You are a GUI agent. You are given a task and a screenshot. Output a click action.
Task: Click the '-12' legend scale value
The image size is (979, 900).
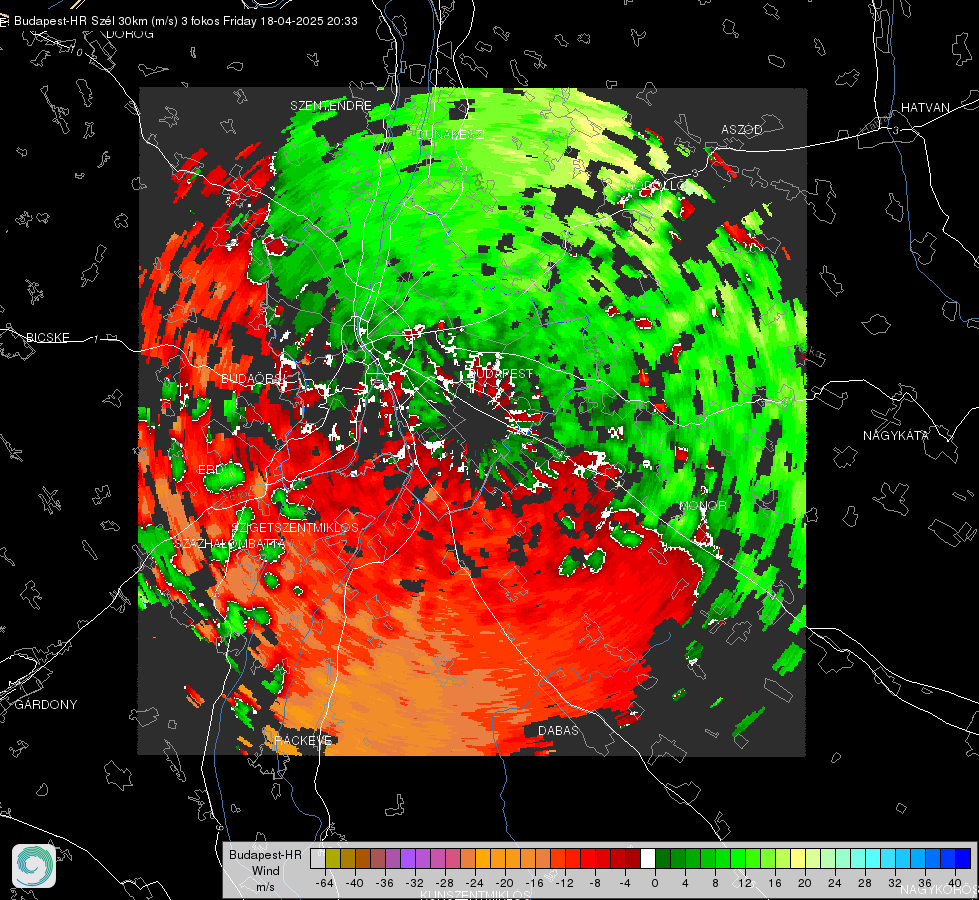(x=564, y=883)
